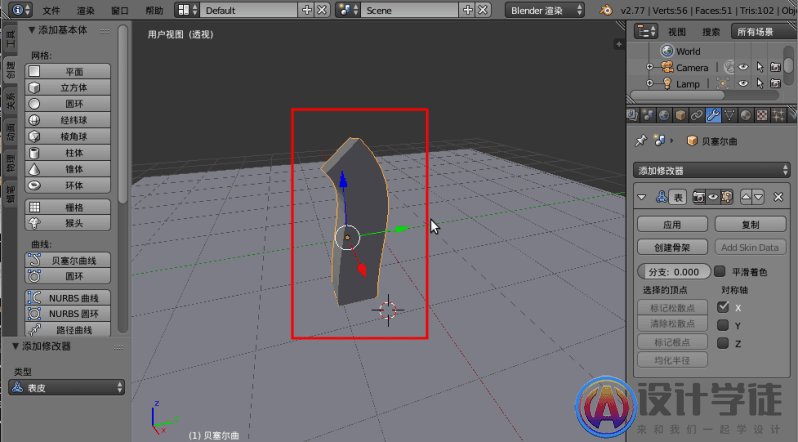Toggle modifier viewport eye icon
The width and height of the screenshot is (798, 442).
[x=713, y=197]
